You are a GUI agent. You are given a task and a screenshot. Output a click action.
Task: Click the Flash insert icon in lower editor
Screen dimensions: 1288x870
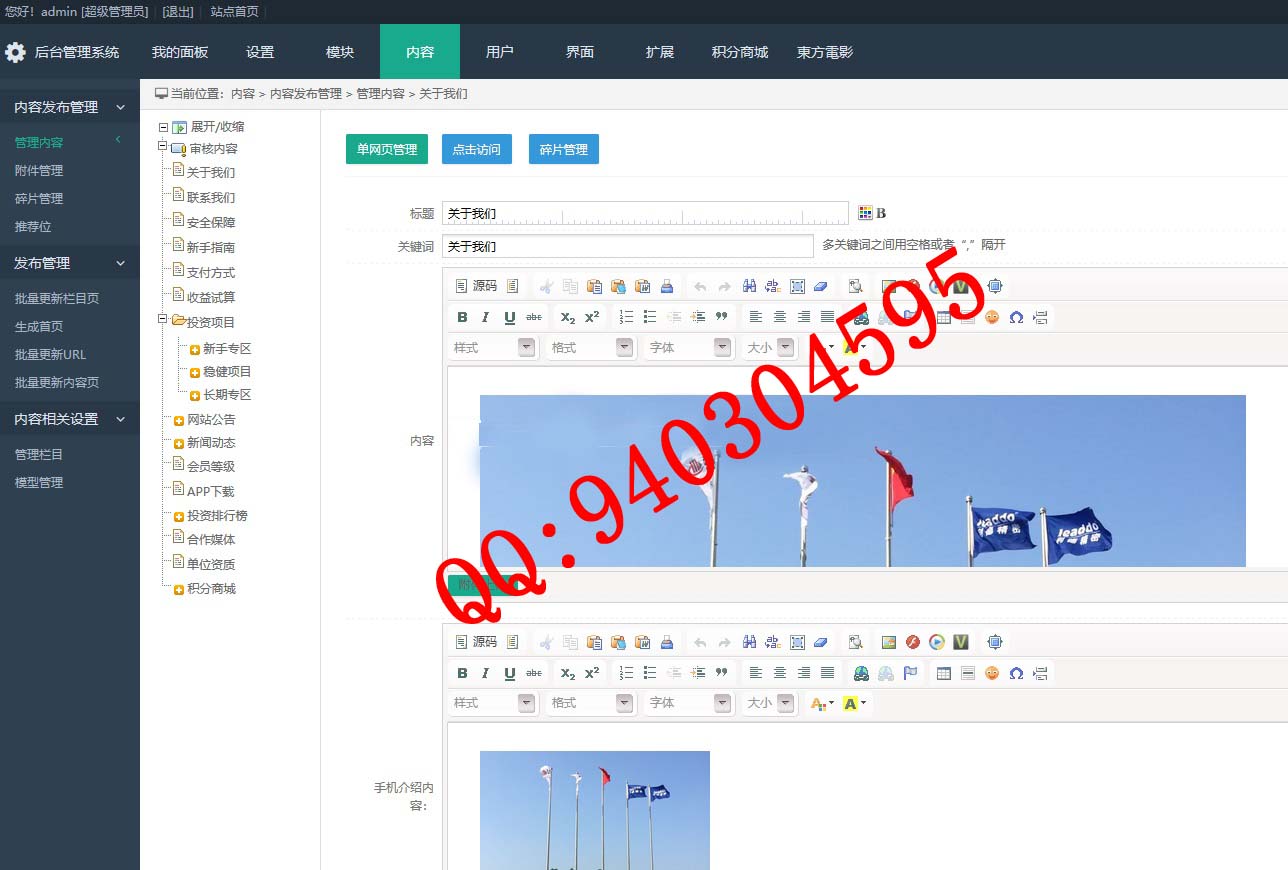(913, 642)
